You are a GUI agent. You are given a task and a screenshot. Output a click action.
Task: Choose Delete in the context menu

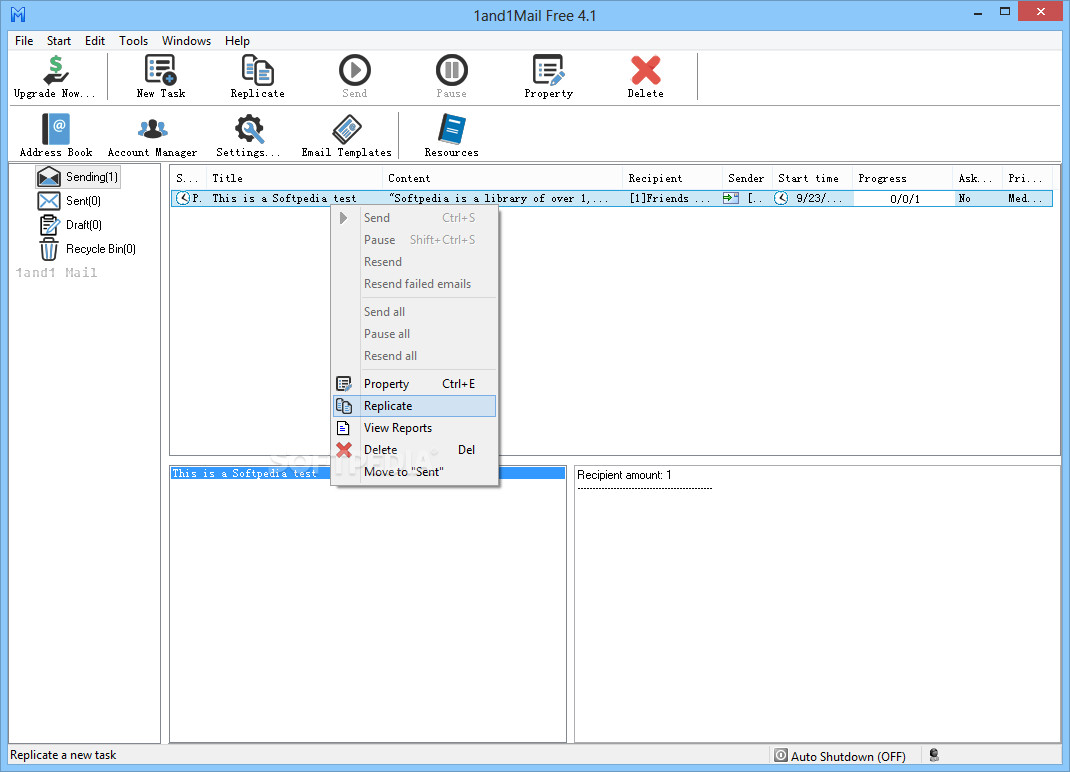[x=414, y=450]
